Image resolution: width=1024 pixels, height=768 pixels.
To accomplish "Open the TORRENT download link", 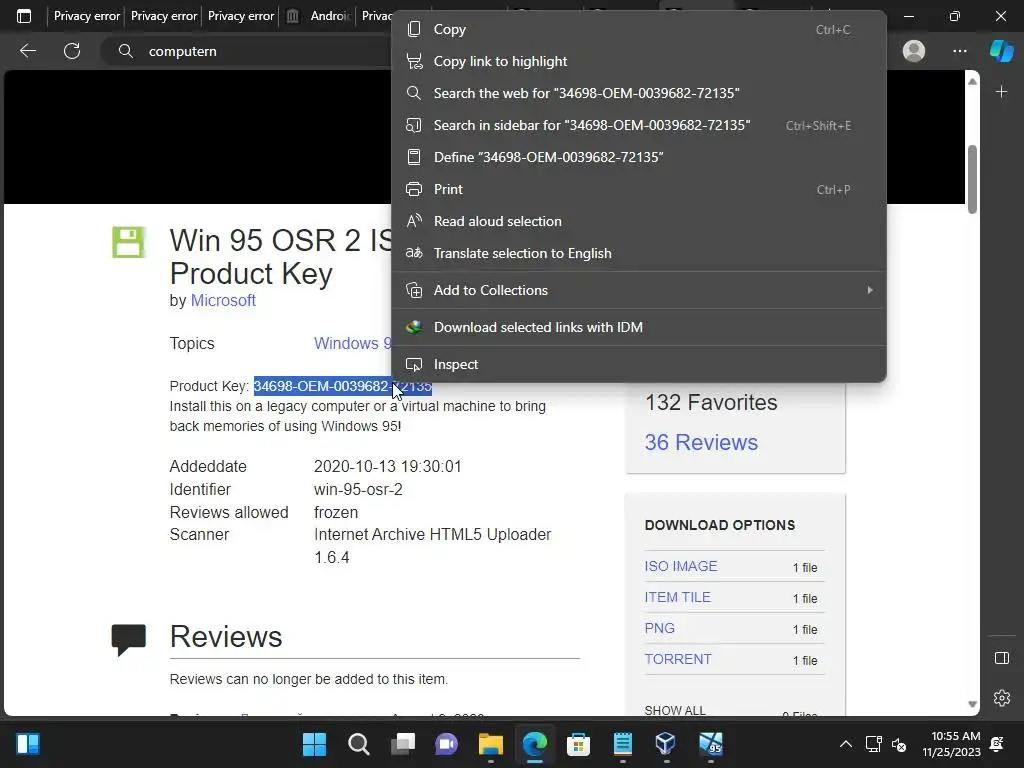I will (678, 659).
